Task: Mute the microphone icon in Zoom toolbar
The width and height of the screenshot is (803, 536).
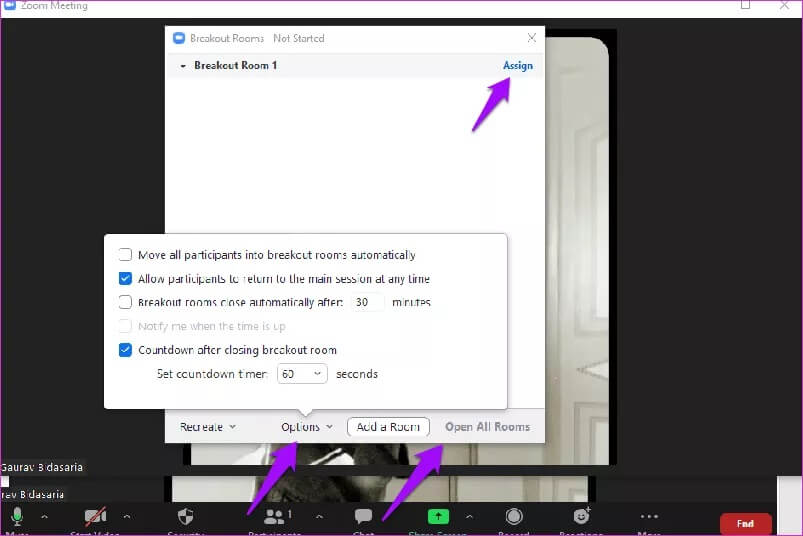Action: click(x=17, y=516)
